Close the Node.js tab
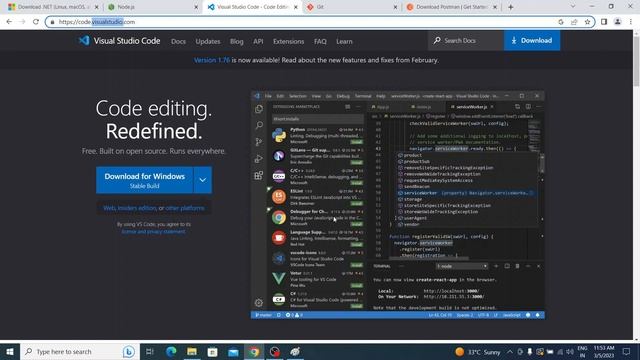640x360 pixels. (196, 7)
